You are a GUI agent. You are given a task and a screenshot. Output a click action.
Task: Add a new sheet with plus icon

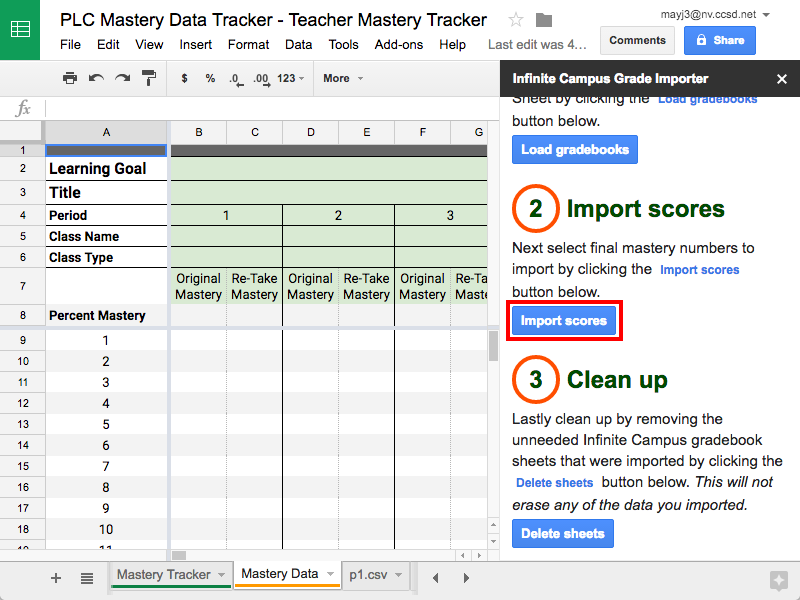pyautogui.click(x=56, y=578)
